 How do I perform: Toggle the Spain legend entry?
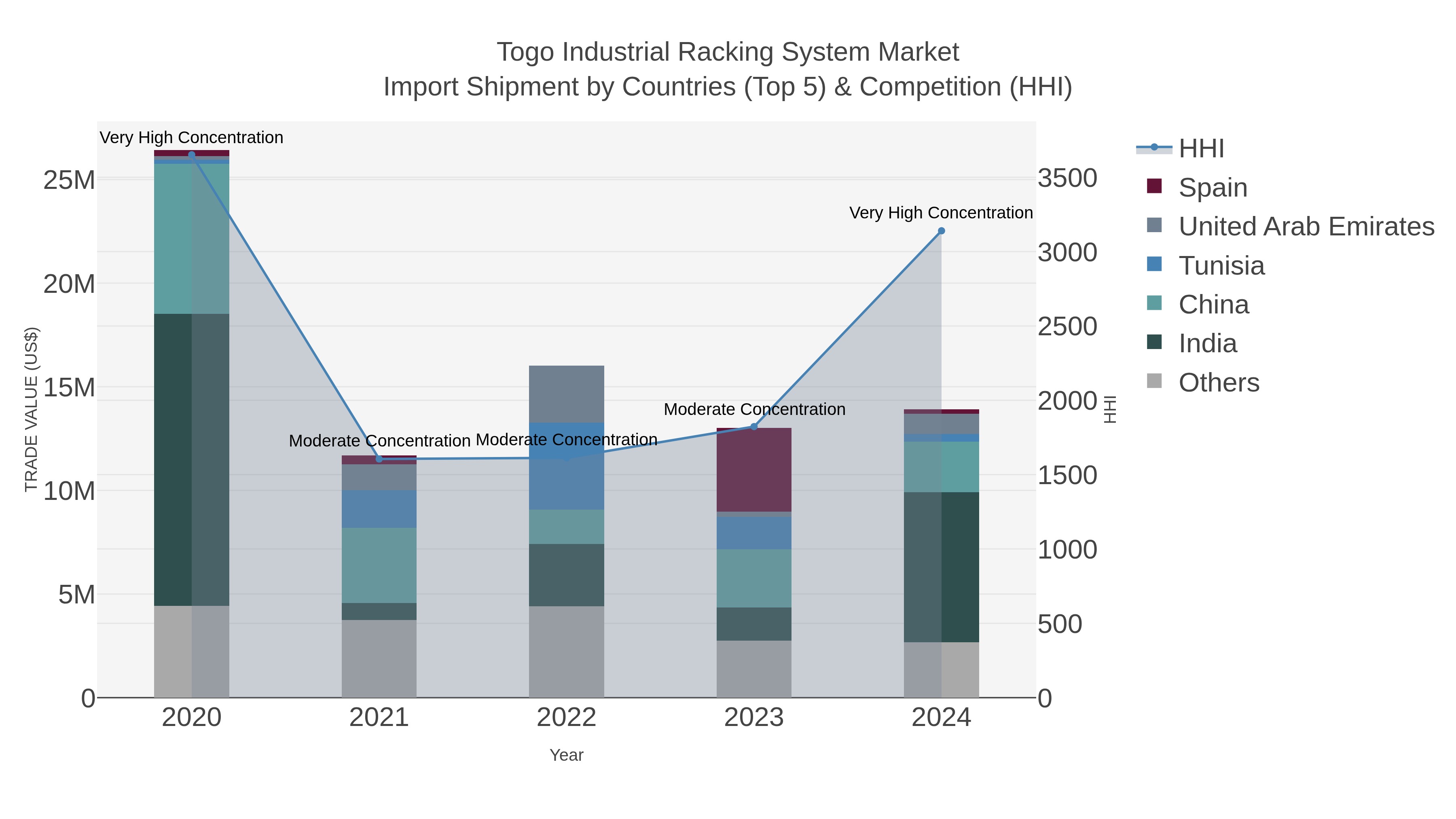(x=1197, y=187)
